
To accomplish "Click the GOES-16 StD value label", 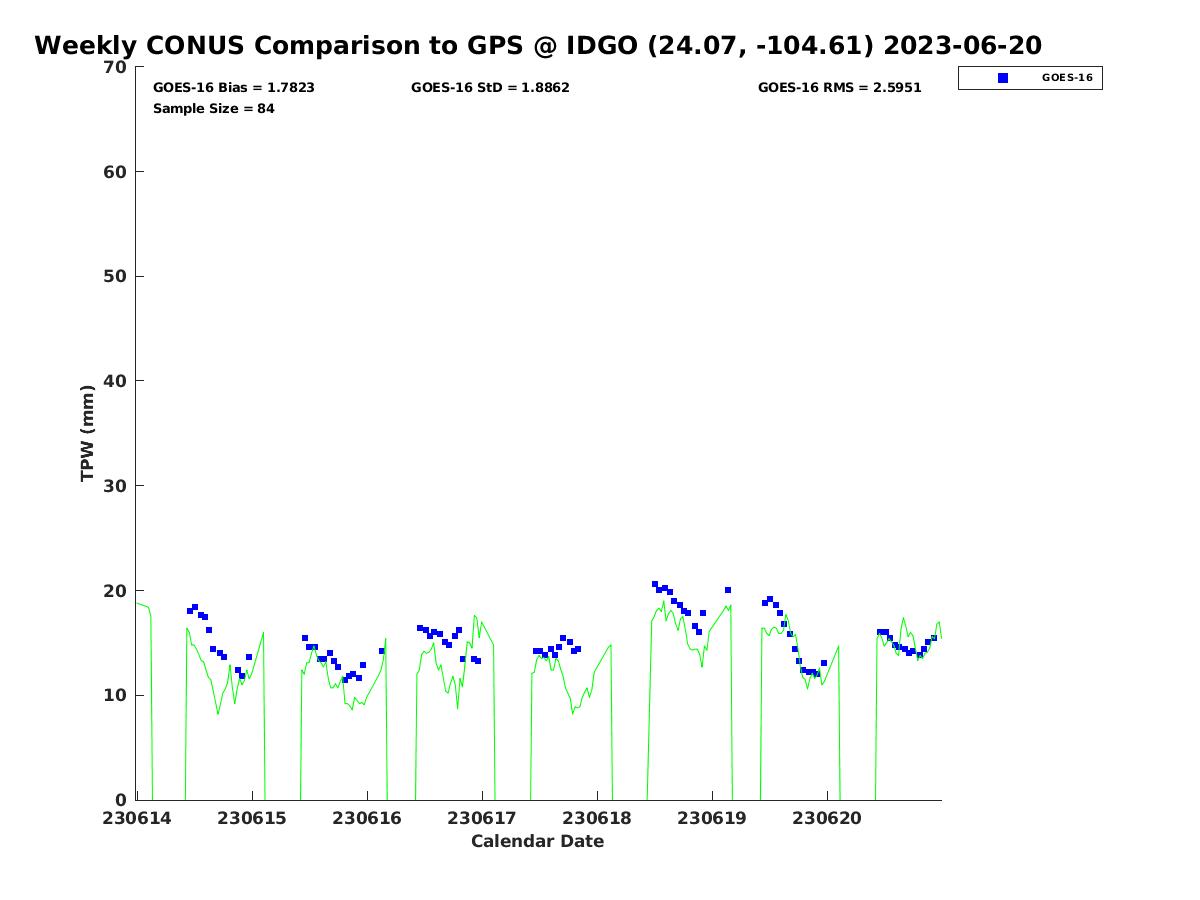I will point(490,88).
